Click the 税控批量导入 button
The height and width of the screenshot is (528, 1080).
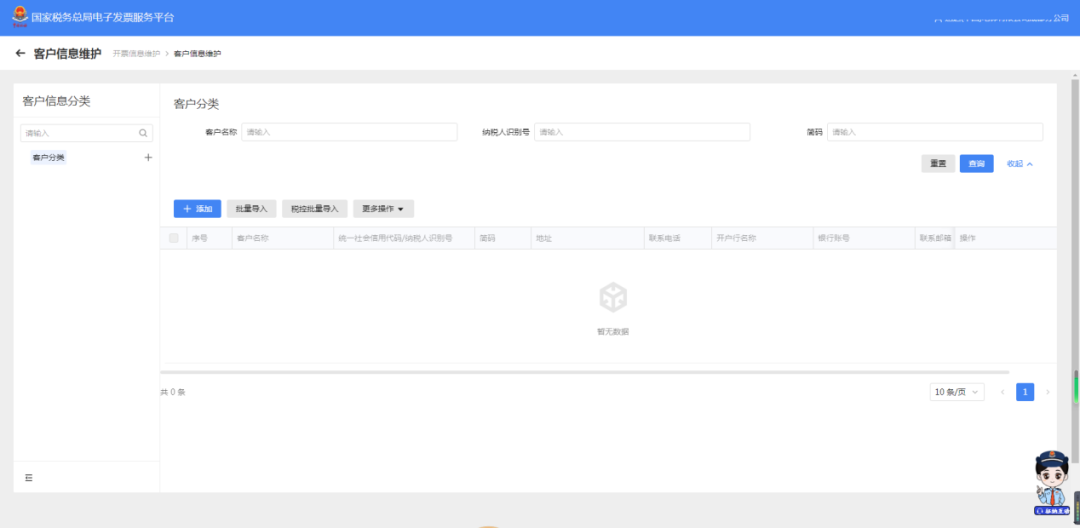pos(315,209)
